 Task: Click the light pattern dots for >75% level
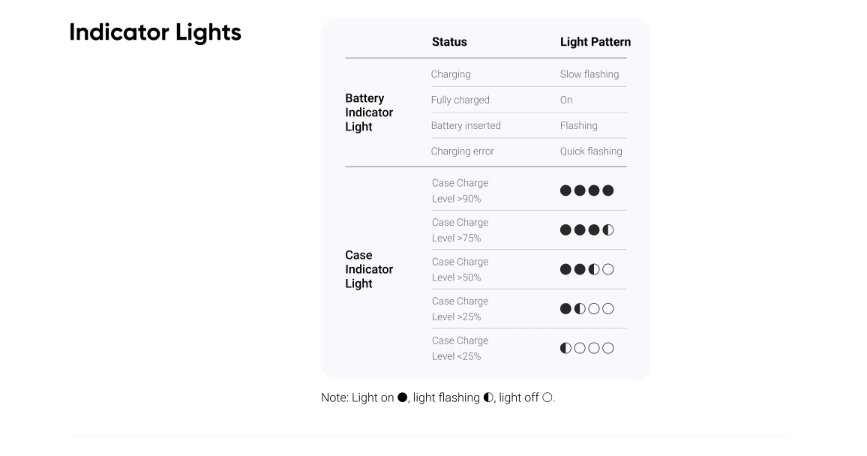tap(587, 230)
